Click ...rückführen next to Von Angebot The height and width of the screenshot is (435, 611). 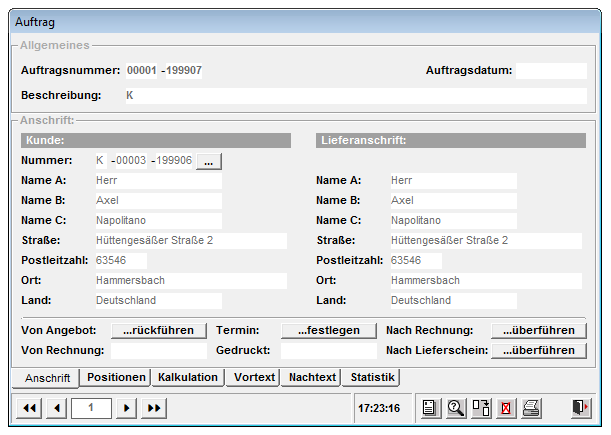pos(159,331)
